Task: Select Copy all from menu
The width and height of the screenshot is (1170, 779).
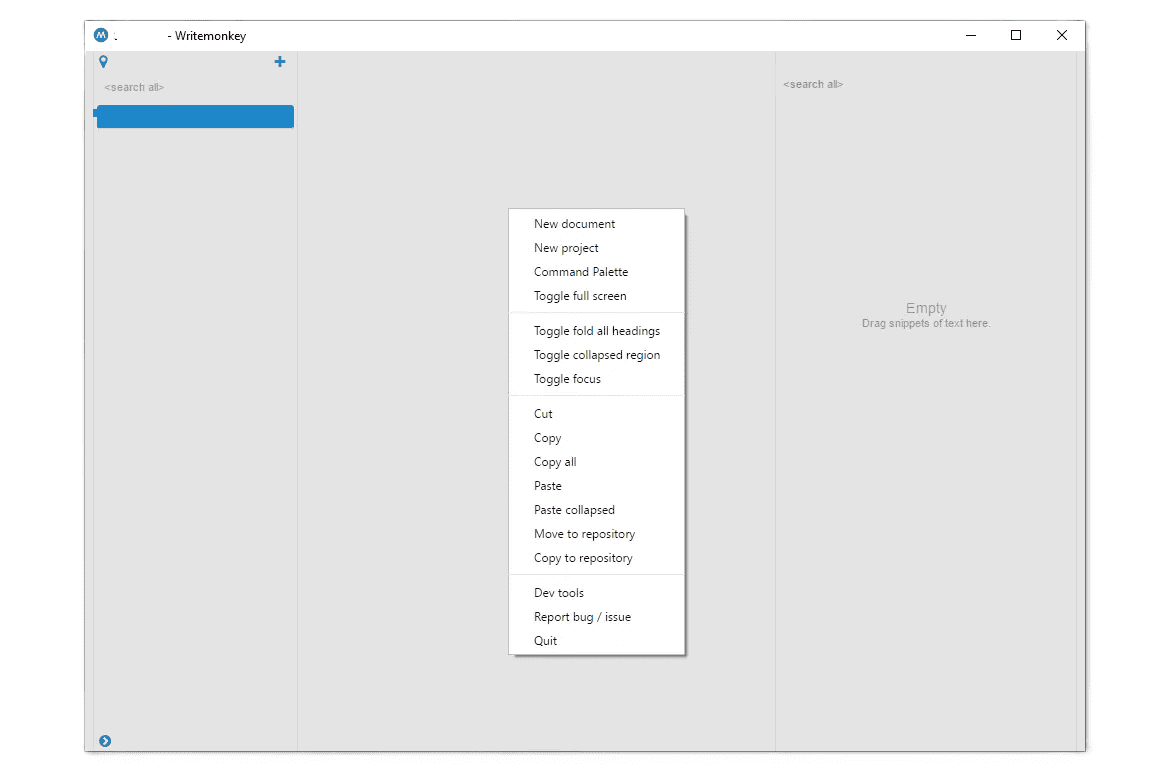Action: 596,461
